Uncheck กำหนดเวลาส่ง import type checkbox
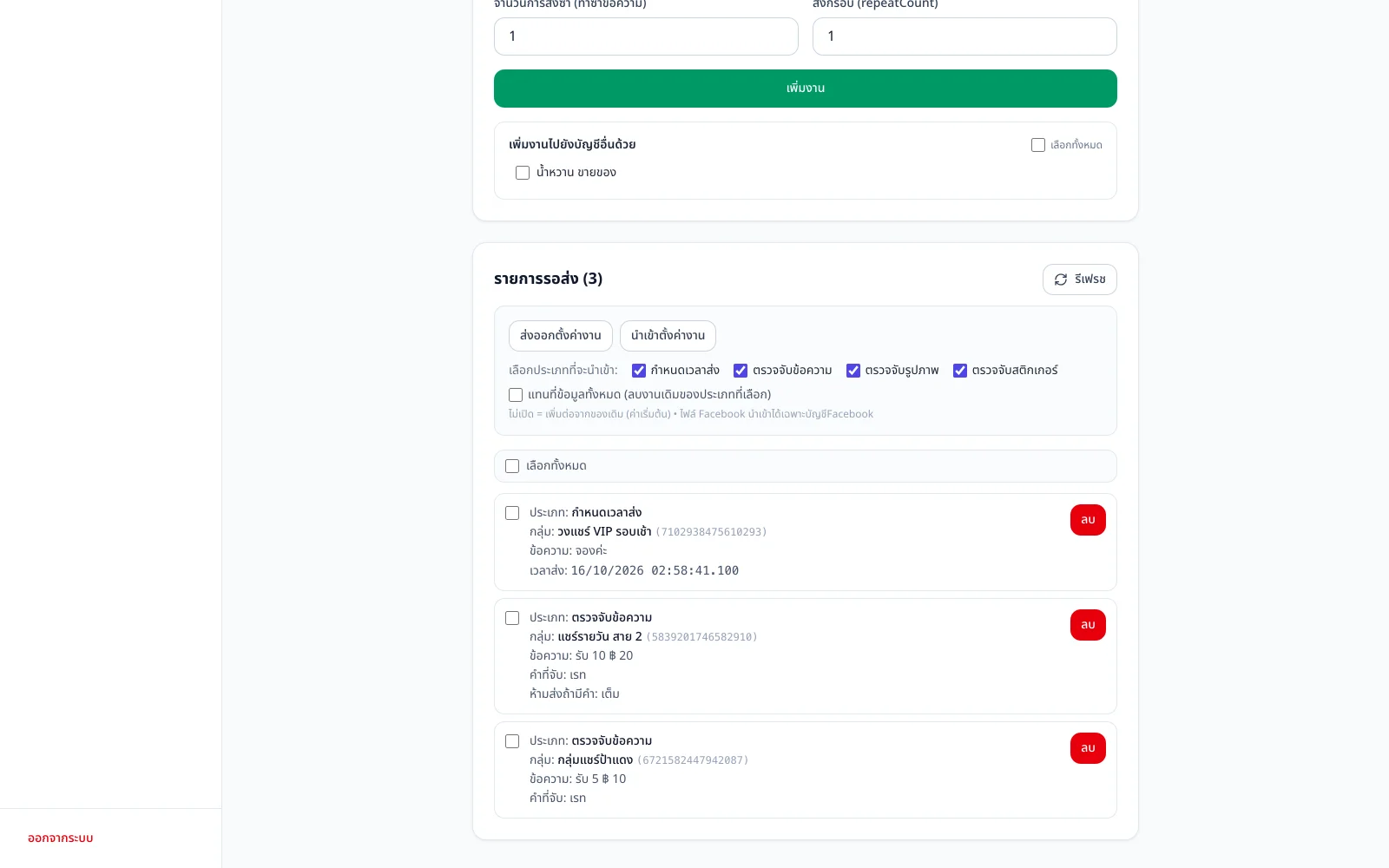Viewport: 1389px width, 868px height. 639,371
